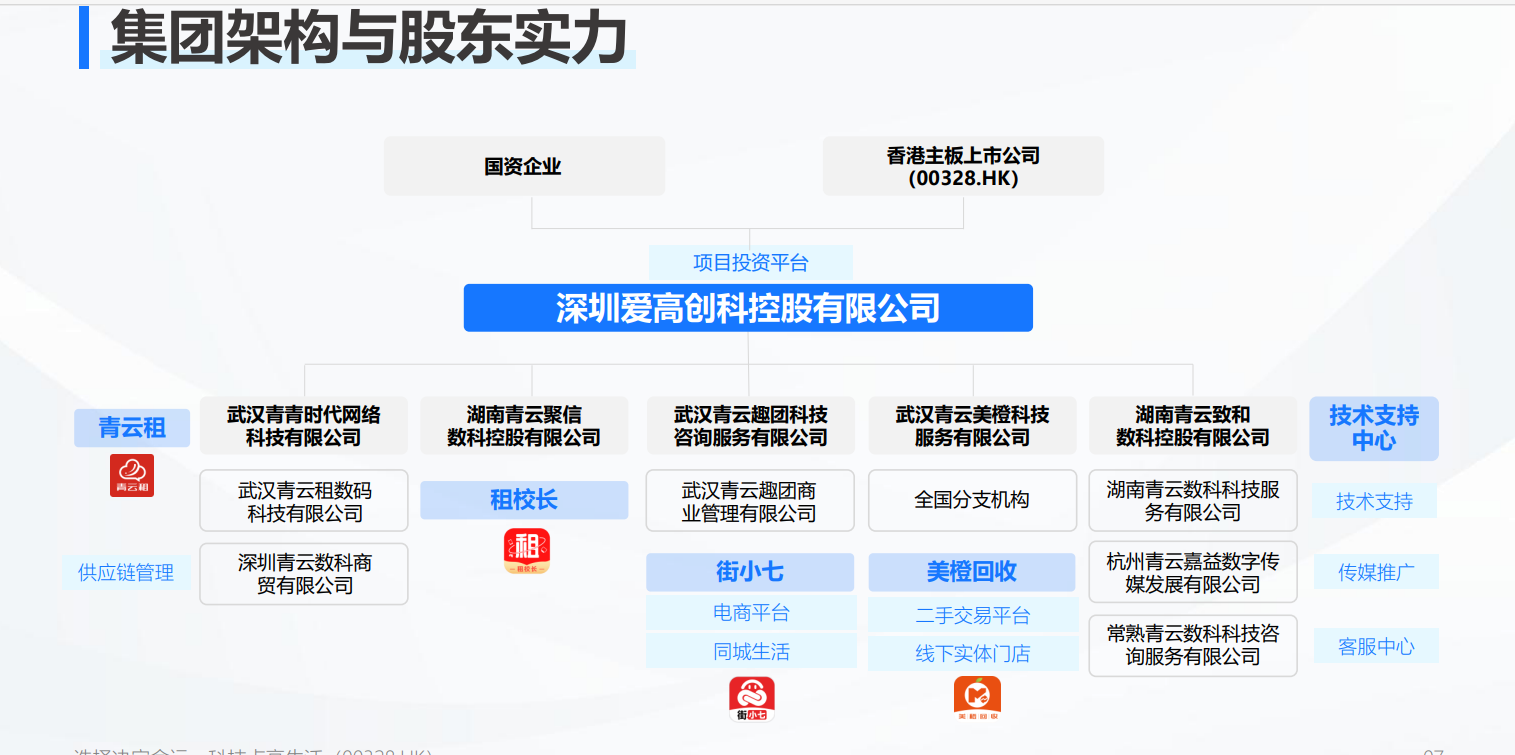The image size is (1515, 755).
Task: Click the 美橙回收 blue label
Action: pos(972,572)
